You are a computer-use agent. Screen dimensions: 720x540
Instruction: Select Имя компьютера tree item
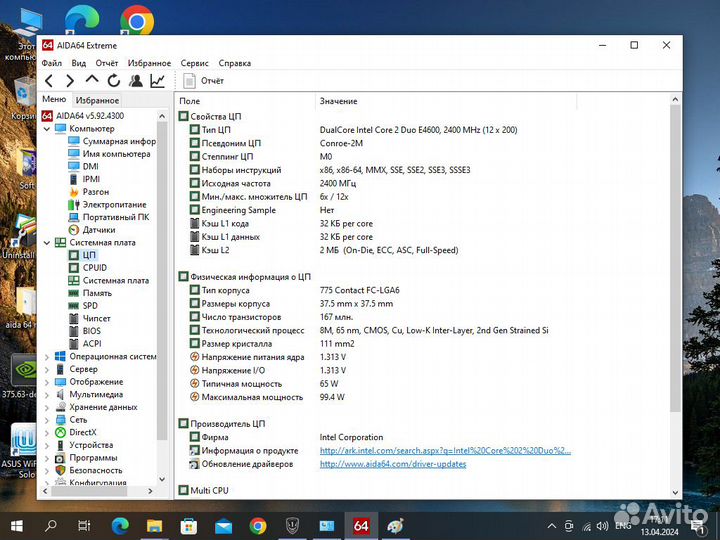click(117, 154)
